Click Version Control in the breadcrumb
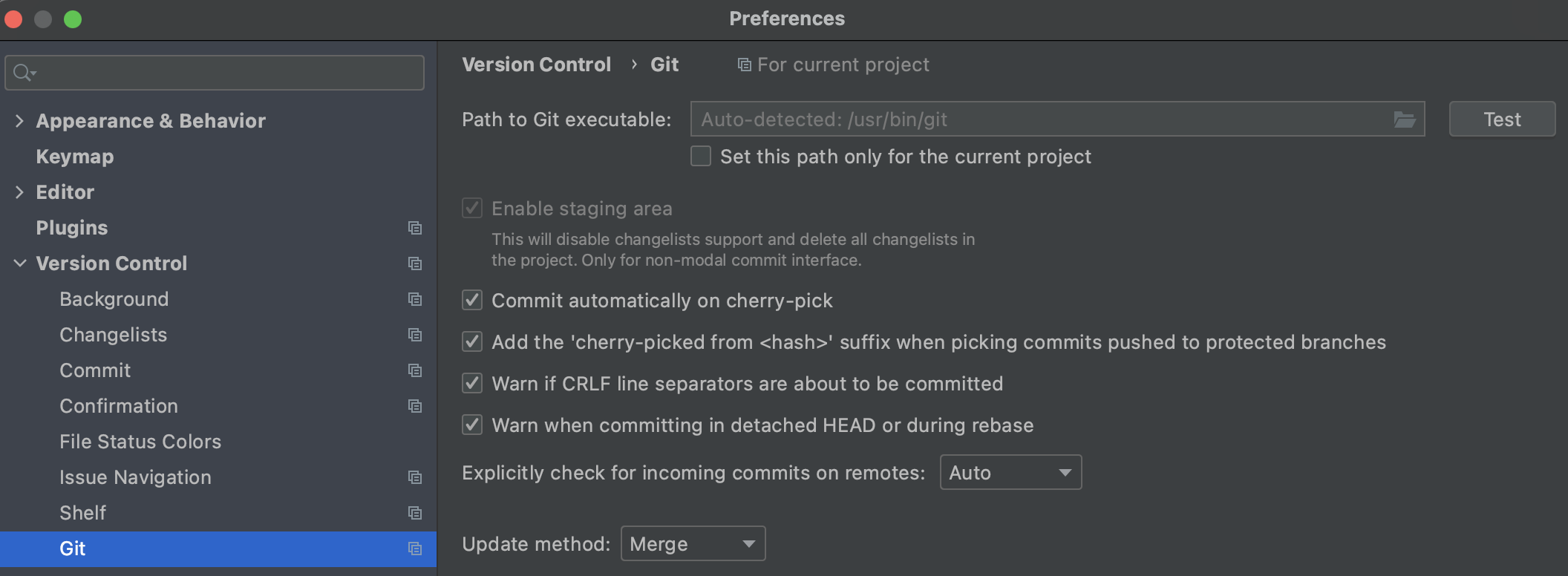The image size is (1568, 576). click(x=536, y=65)
